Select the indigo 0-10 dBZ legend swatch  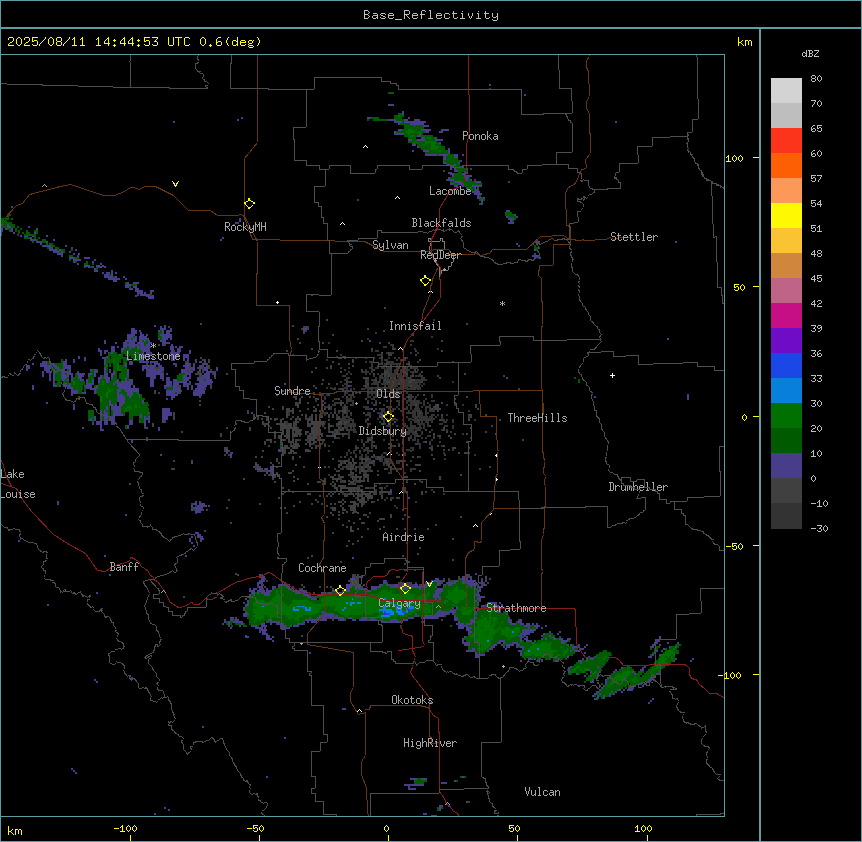point(786,466)
